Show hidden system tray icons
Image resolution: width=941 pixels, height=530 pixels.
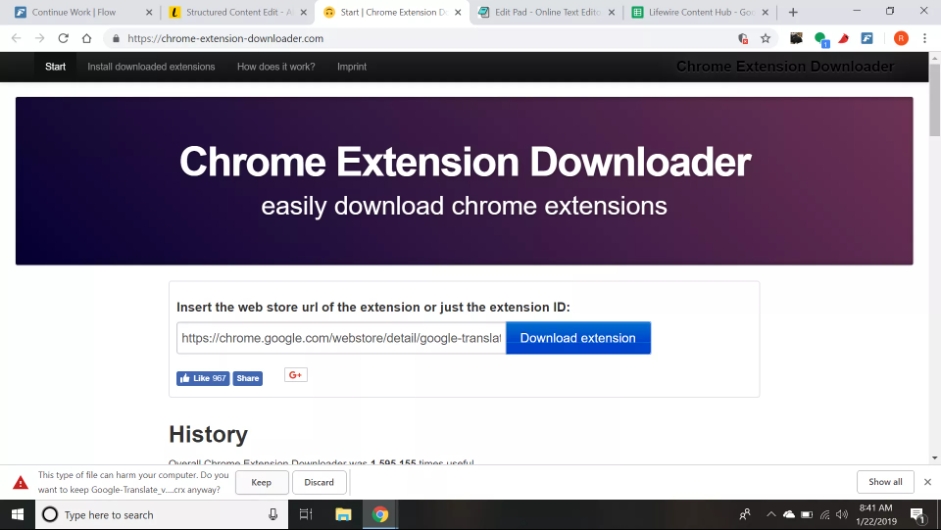tap(771, 514)
